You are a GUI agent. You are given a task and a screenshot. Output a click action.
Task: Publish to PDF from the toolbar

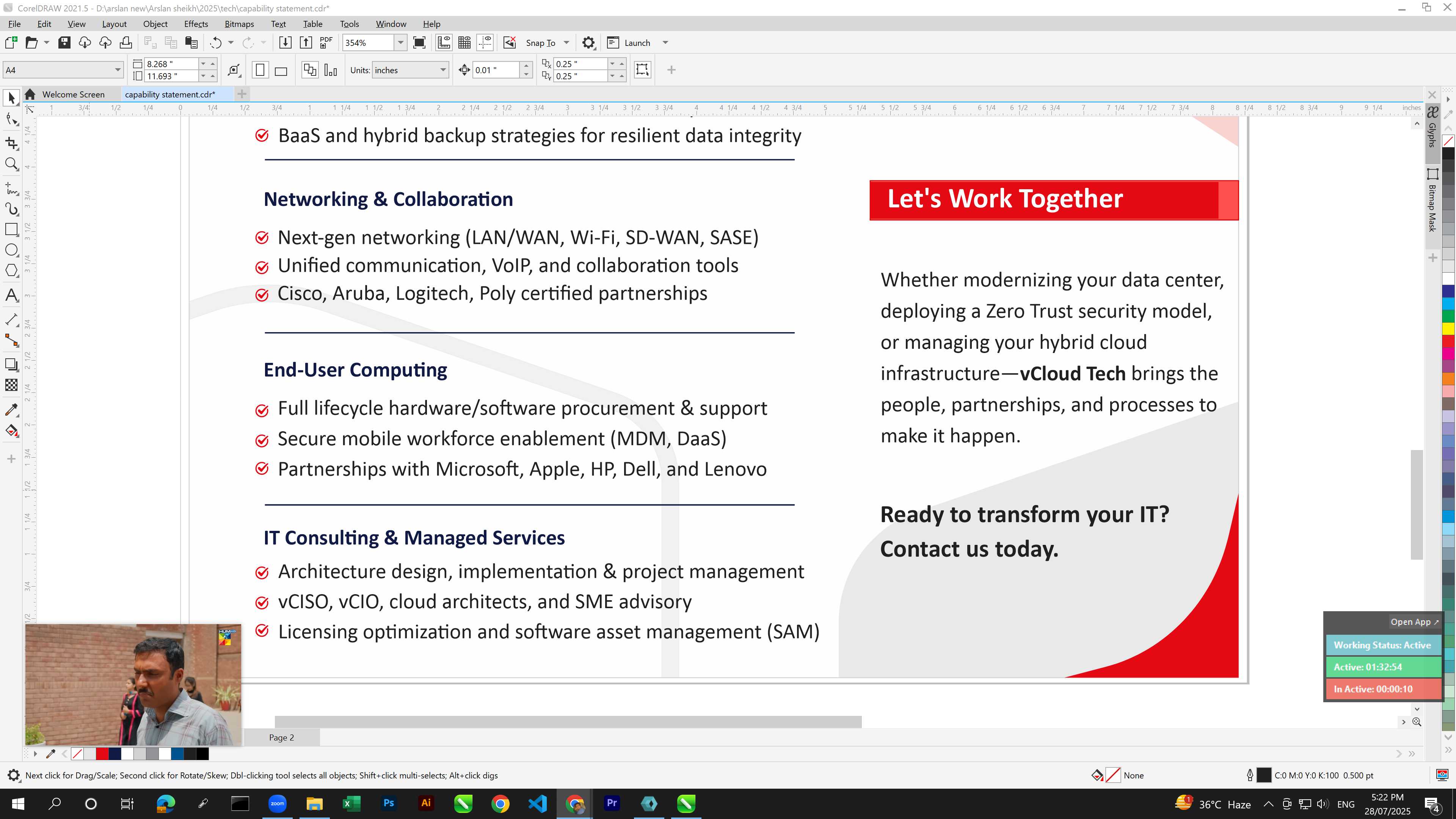point(326,42)
